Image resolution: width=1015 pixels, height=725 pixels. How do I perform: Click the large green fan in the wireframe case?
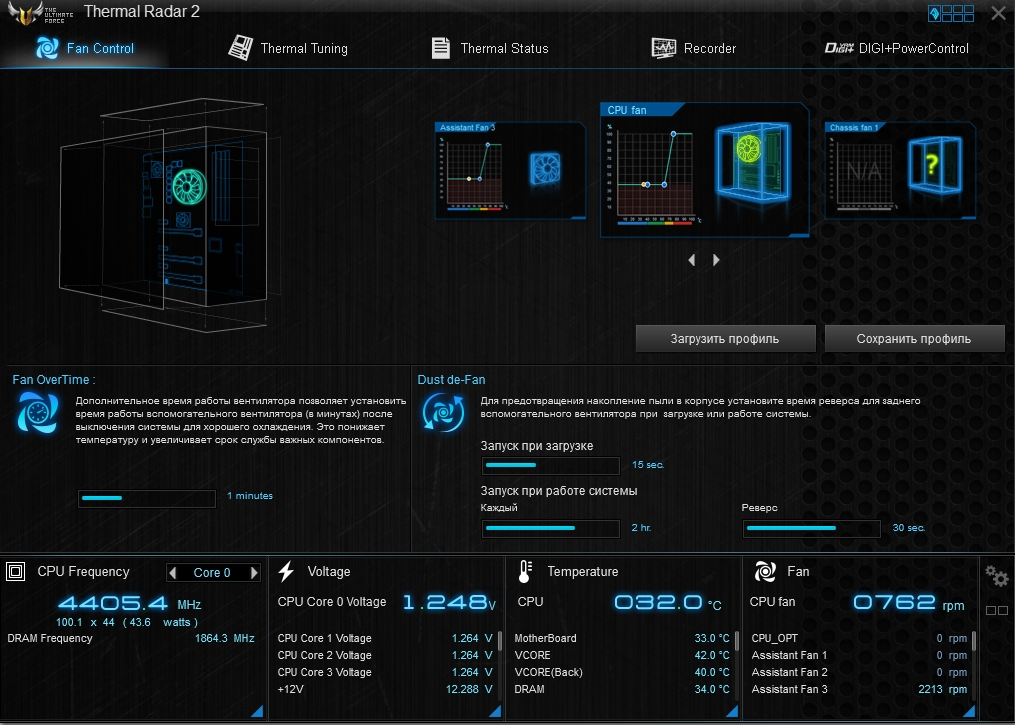[189, 186]
